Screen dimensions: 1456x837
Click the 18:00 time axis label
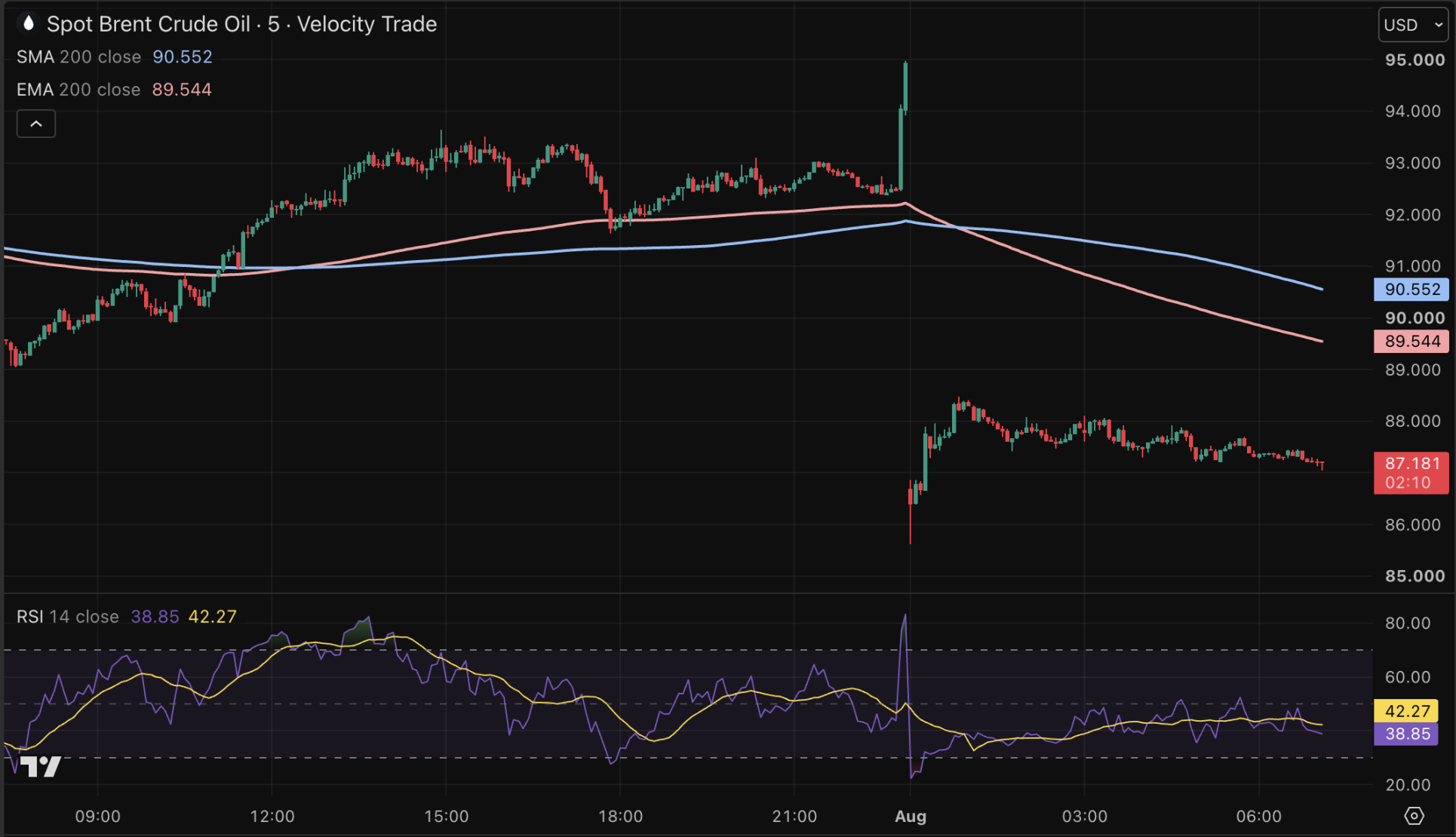620,817
